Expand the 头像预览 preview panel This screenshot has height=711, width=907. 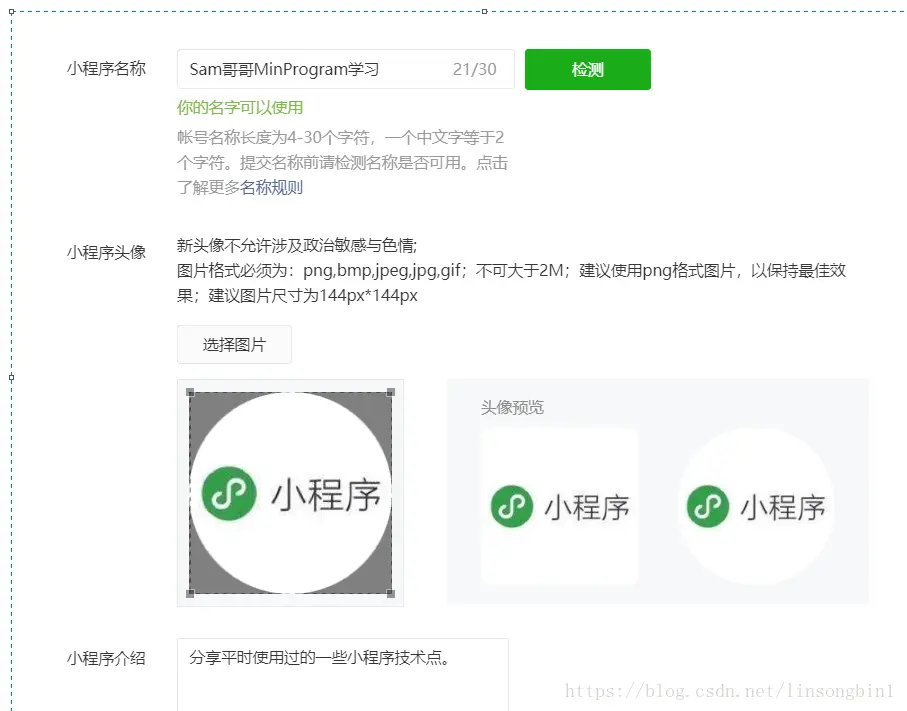pyautogui.click(x=657, y=492)
